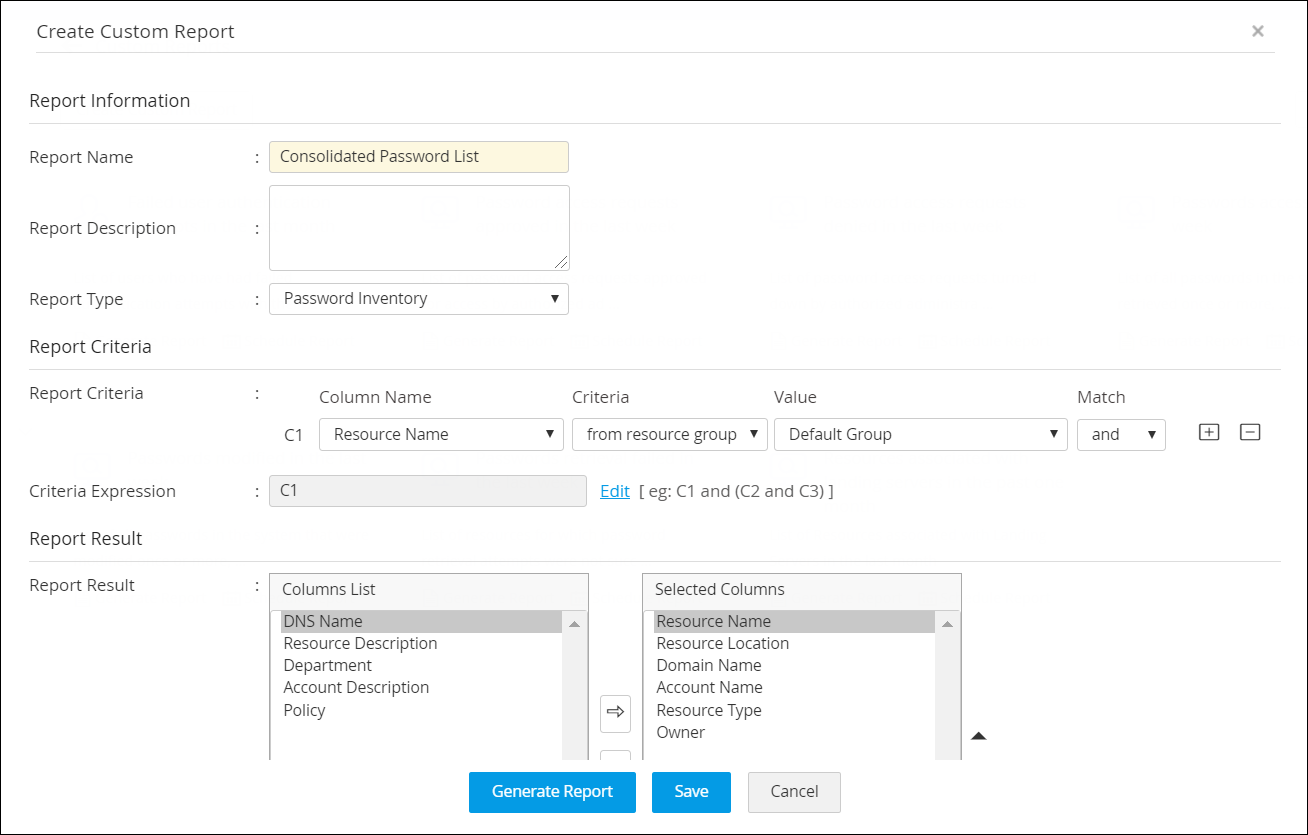The height and width of the screenshot is (835, 1308).
Task: Click the Cancel button
Action: point(794,792)
